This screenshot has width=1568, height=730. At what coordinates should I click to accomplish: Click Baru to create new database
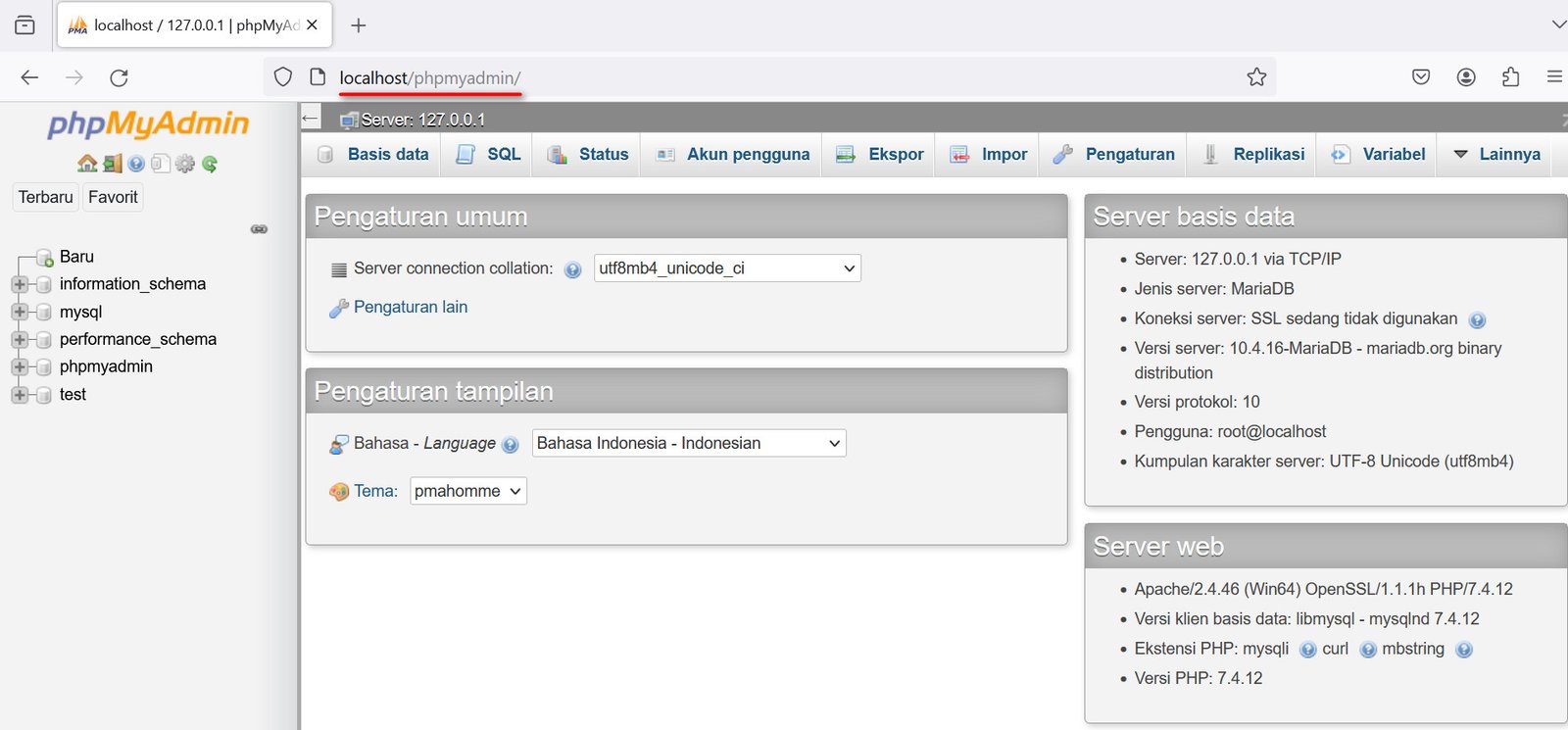pyautogui.click(x=76, y=257)
